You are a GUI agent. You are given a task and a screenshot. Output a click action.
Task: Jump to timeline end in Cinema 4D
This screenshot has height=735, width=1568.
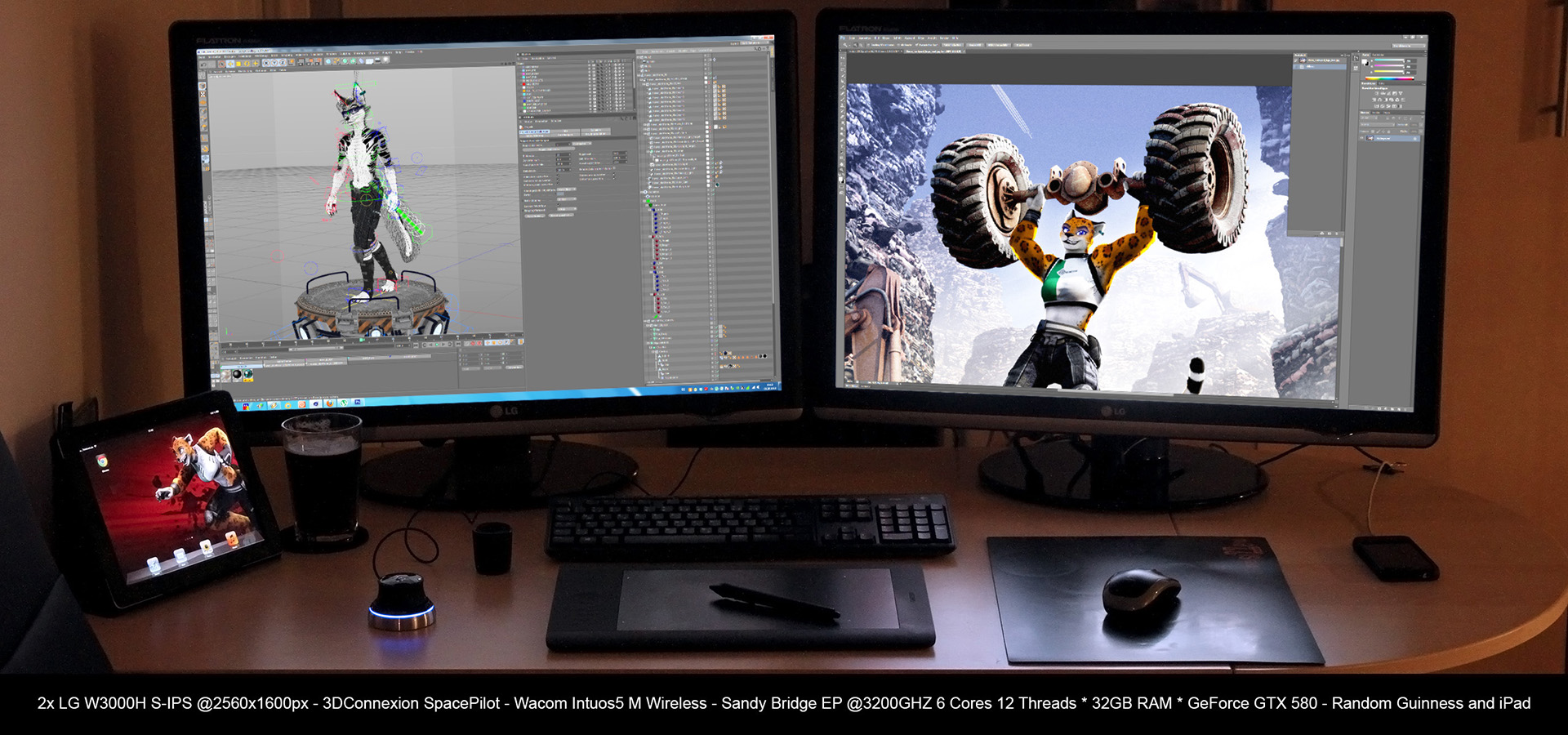tap(458, 344)
